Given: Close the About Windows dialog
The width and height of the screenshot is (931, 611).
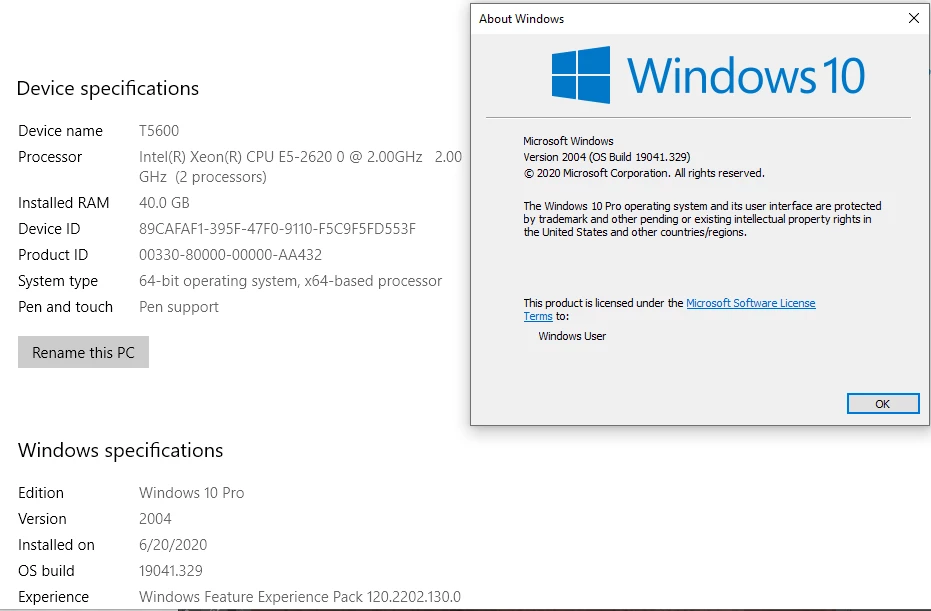Looking at the screenshot, I should [x=914, y=18].
